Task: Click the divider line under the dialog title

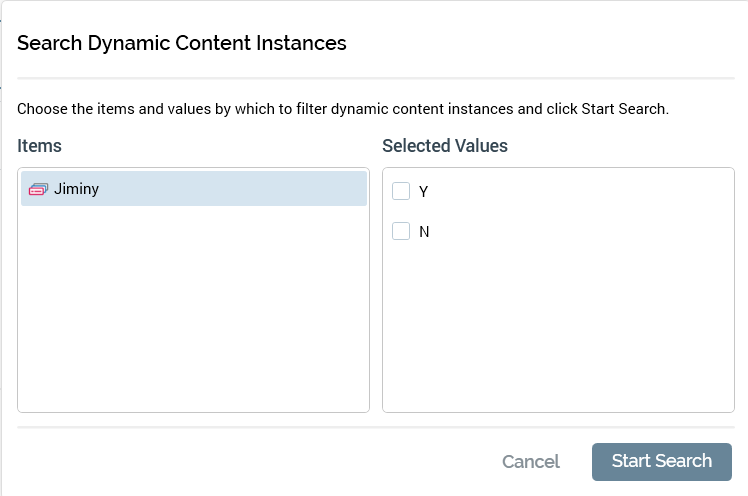Action: pyautogui.click(x=374, y=78)
